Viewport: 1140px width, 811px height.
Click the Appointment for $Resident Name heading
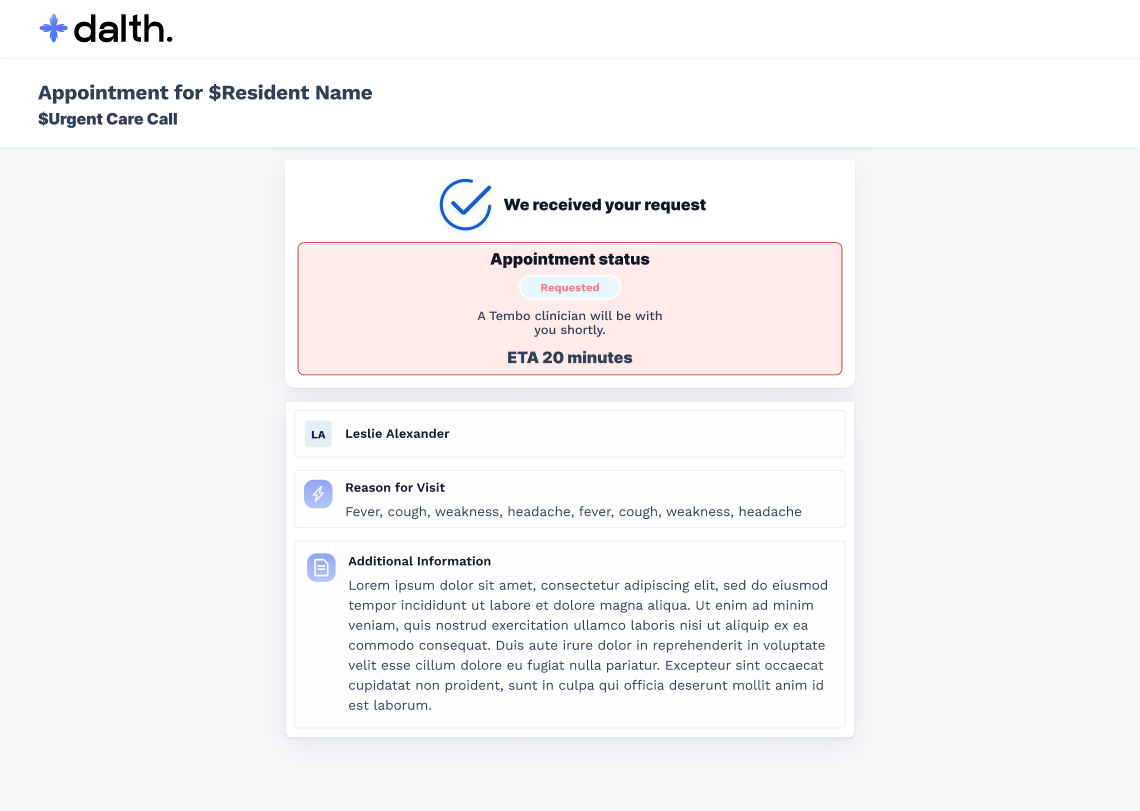pyautogui.click(x=205, y=93)
